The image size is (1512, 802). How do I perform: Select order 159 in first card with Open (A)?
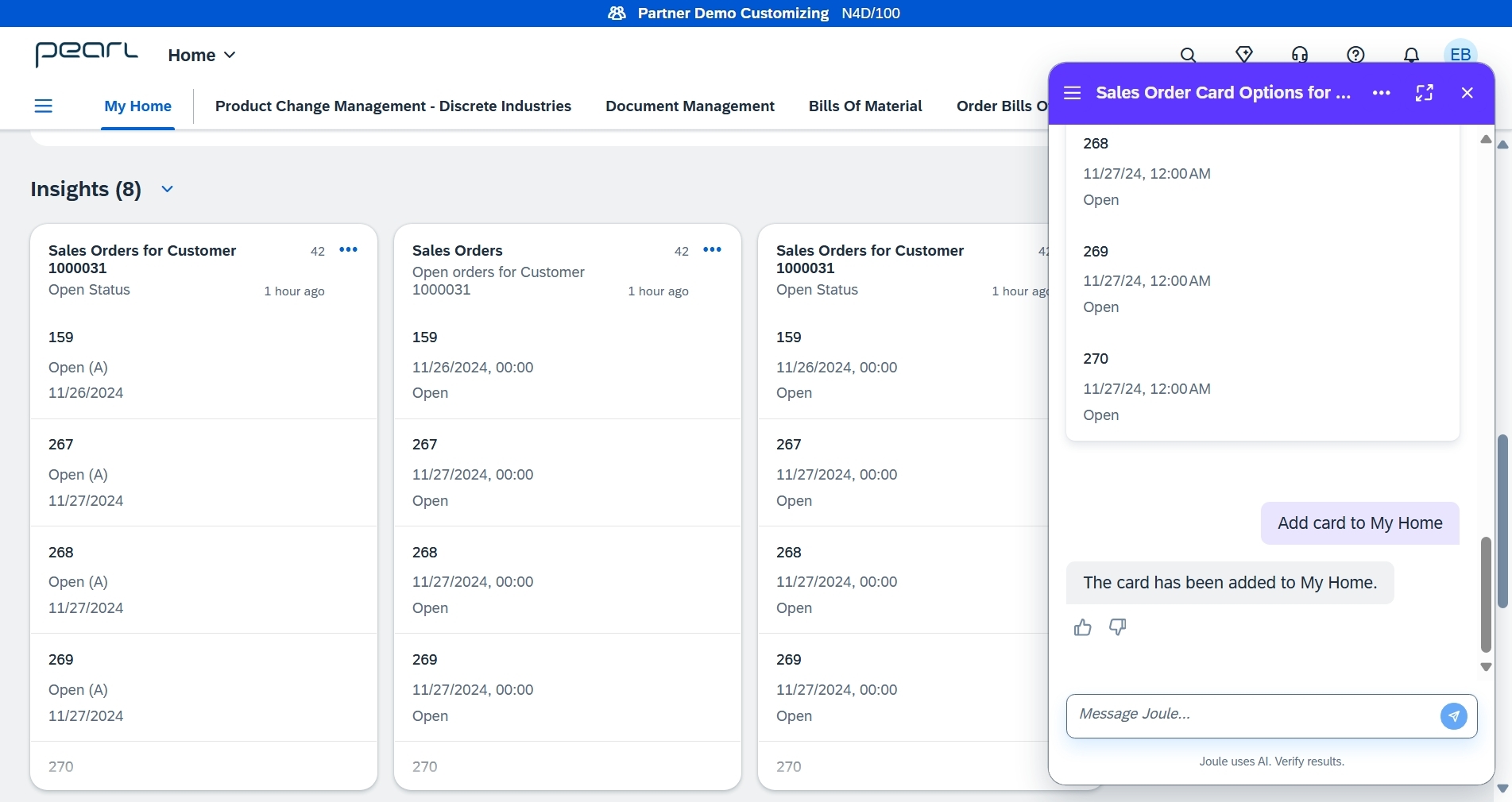click(203, 364)
